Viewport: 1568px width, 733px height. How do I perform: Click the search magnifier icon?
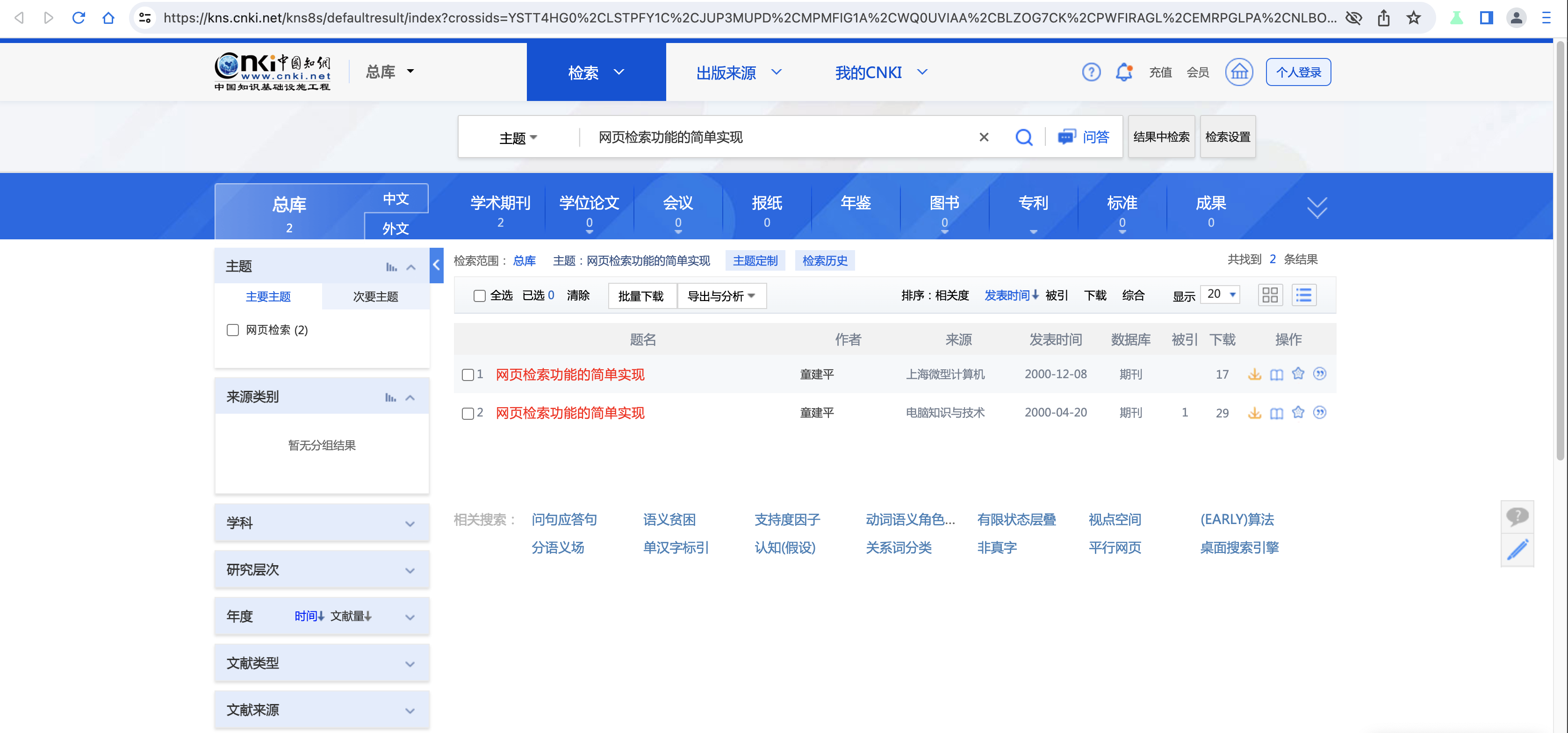coord(1024,137)
